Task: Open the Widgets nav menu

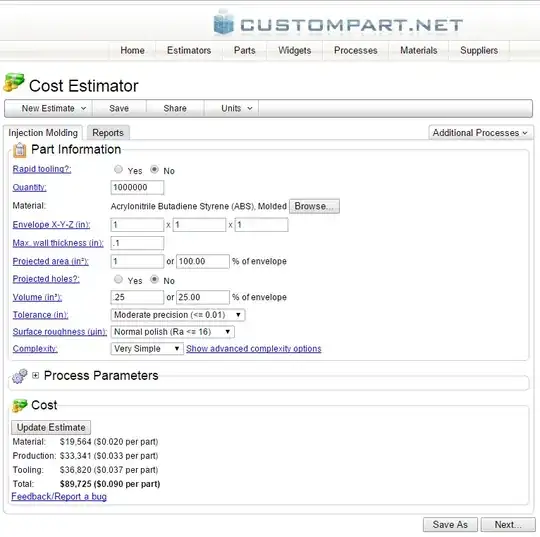Action: coord(294,50)
